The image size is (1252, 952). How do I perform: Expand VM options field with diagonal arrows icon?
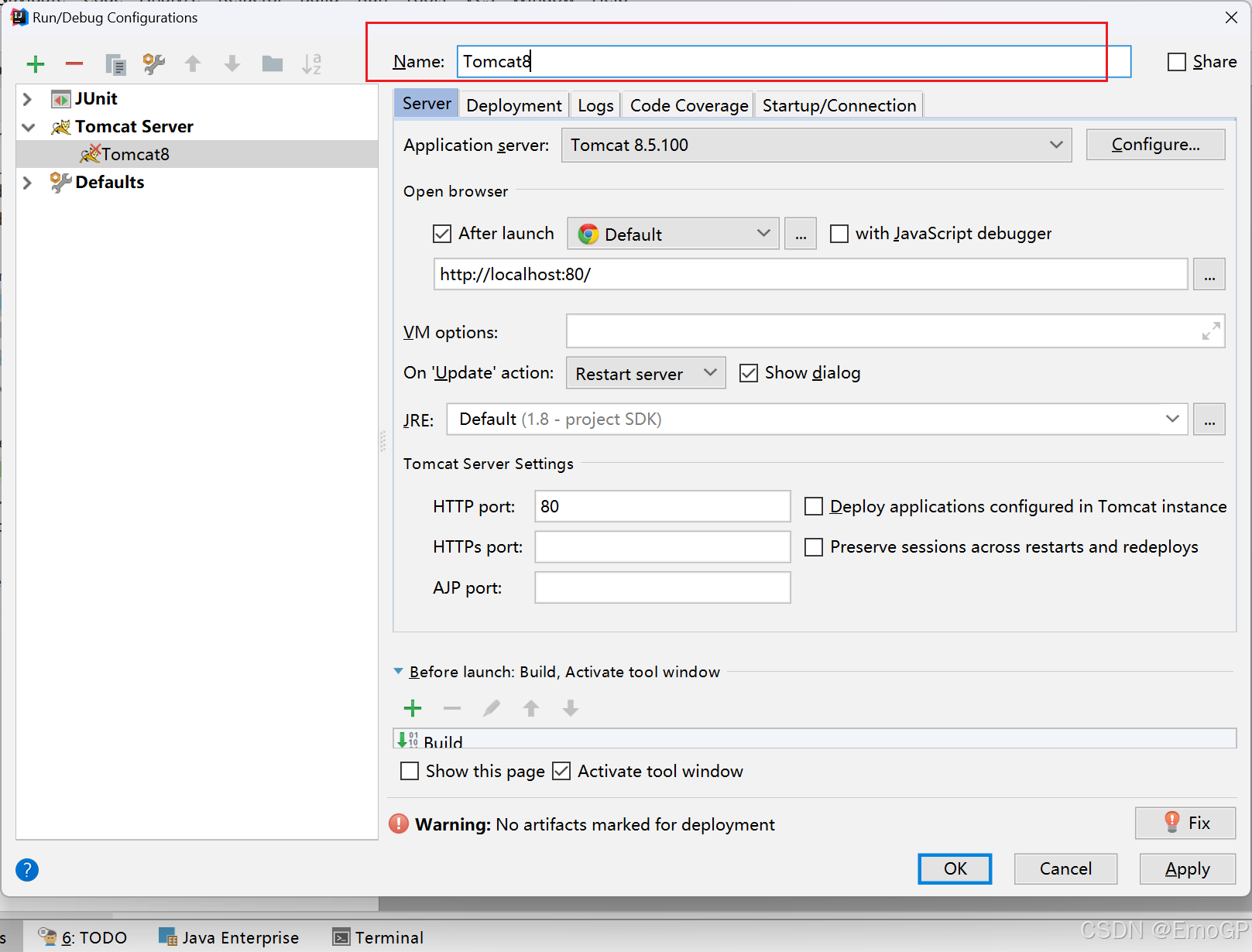[1211, 331]
